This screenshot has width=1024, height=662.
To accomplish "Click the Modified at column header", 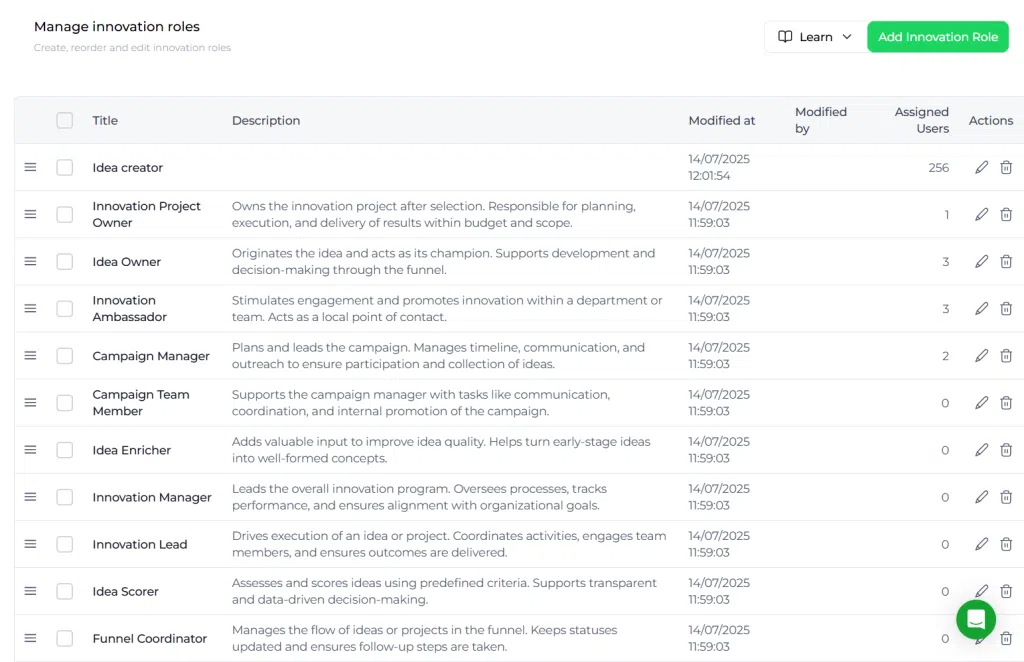I will 722,120.
